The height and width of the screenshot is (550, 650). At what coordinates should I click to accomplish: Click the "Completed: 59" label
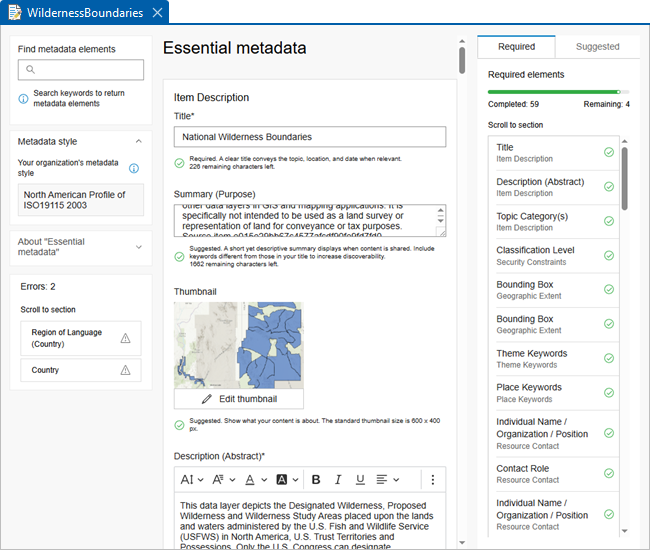point(513,104)
